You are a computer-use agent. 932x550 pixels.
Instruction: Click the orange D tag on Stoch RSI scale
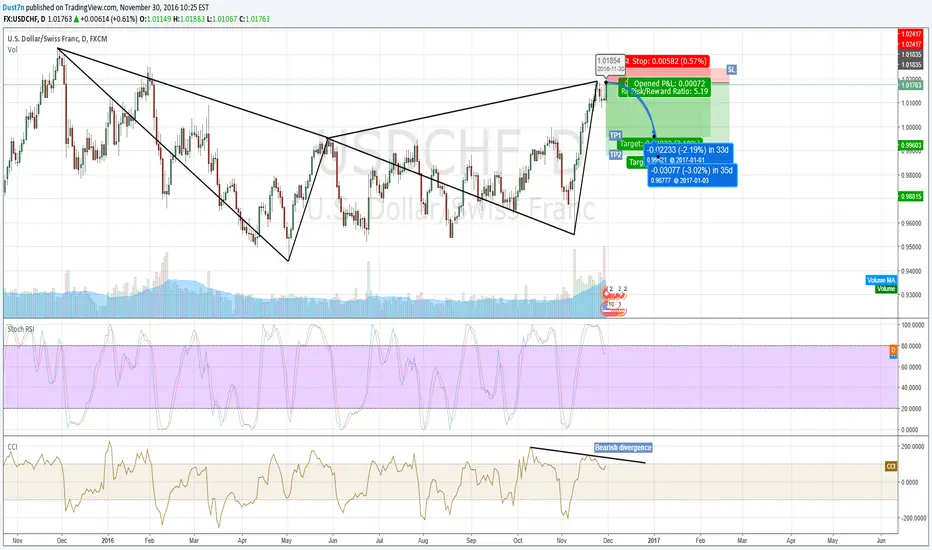point(893,351)
